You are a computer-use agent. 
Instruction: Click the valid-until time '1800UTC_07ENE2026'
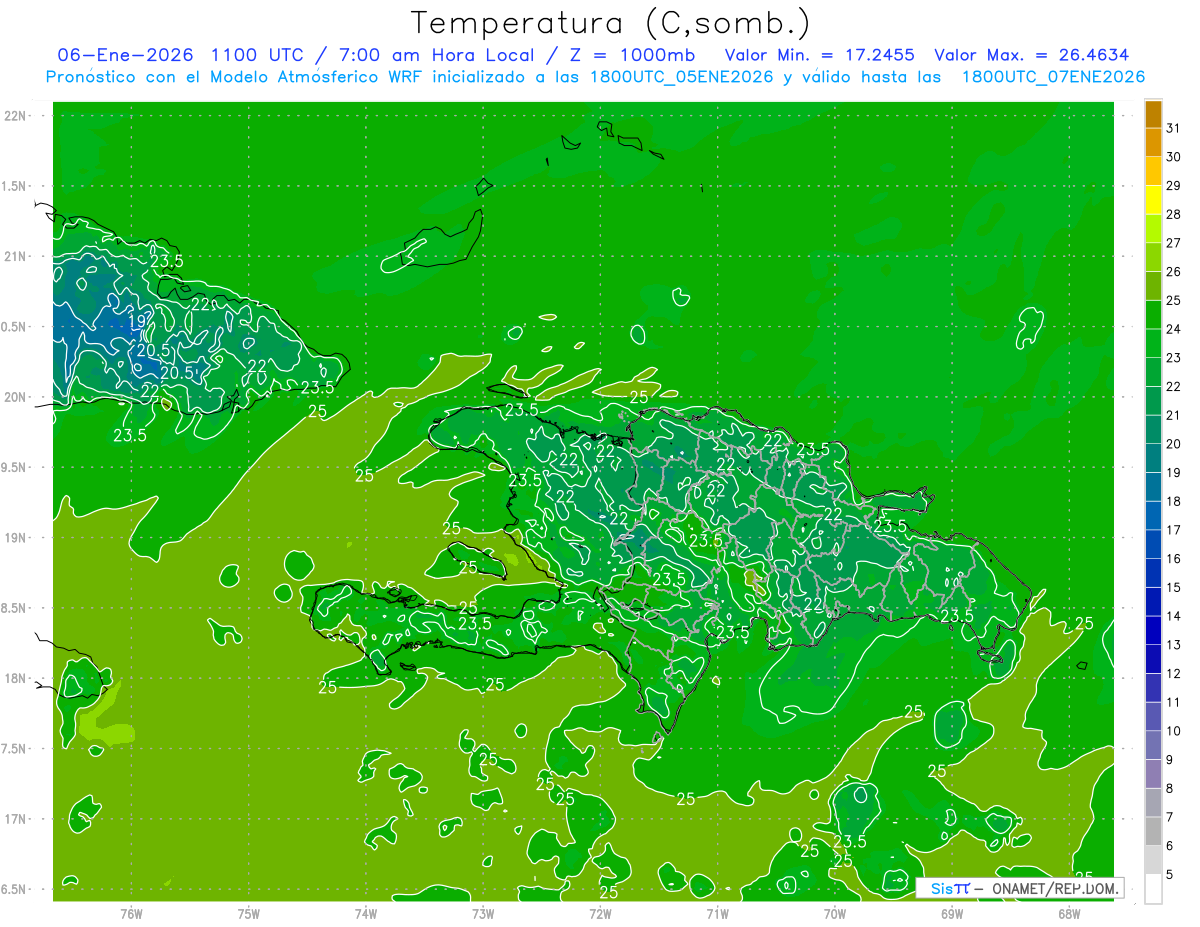click(x=1053, y=77)
